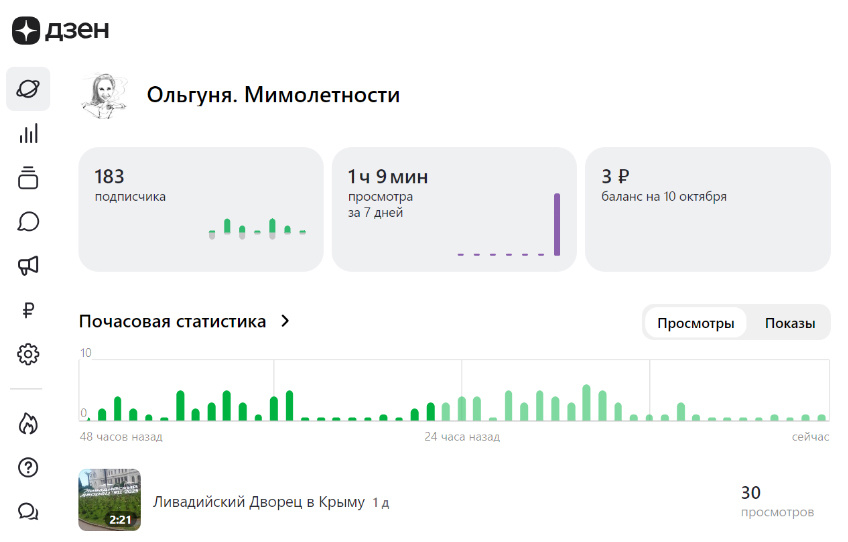Click the tall purple bar in watch-time card

[557, 224]
